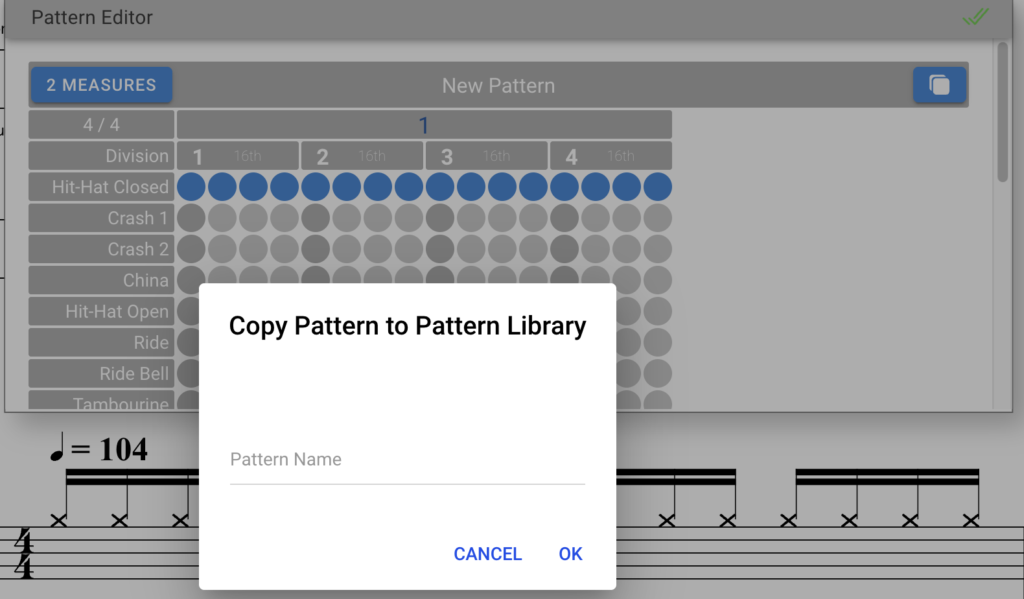Click the copy pattern icon button
Viewport: 1024px width, 599px height.
(939, 85)
